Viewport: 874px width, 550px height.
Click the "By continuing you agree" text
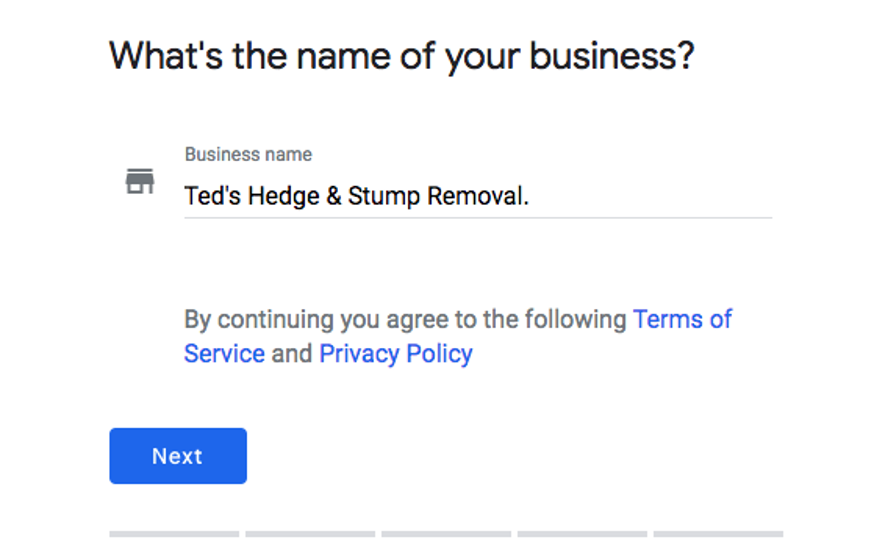(x=318, y=319)
